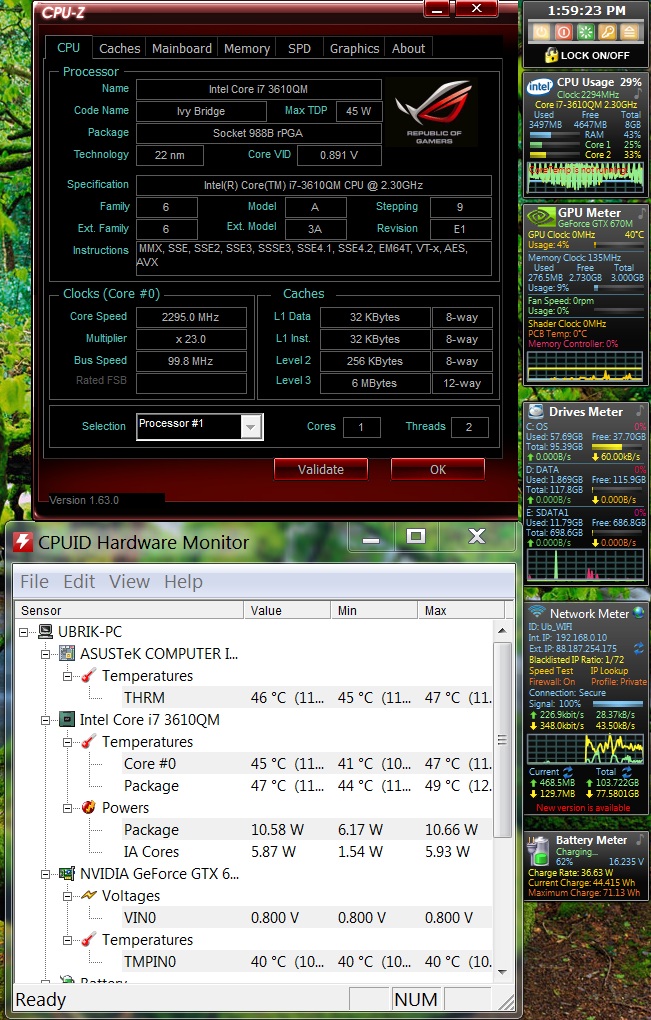The height and width of the screenshot is (1020, 651).
Task: Click the Intel logo in the CPU Usage gadget
Action: pyautogui.click(x=539, y=87)
